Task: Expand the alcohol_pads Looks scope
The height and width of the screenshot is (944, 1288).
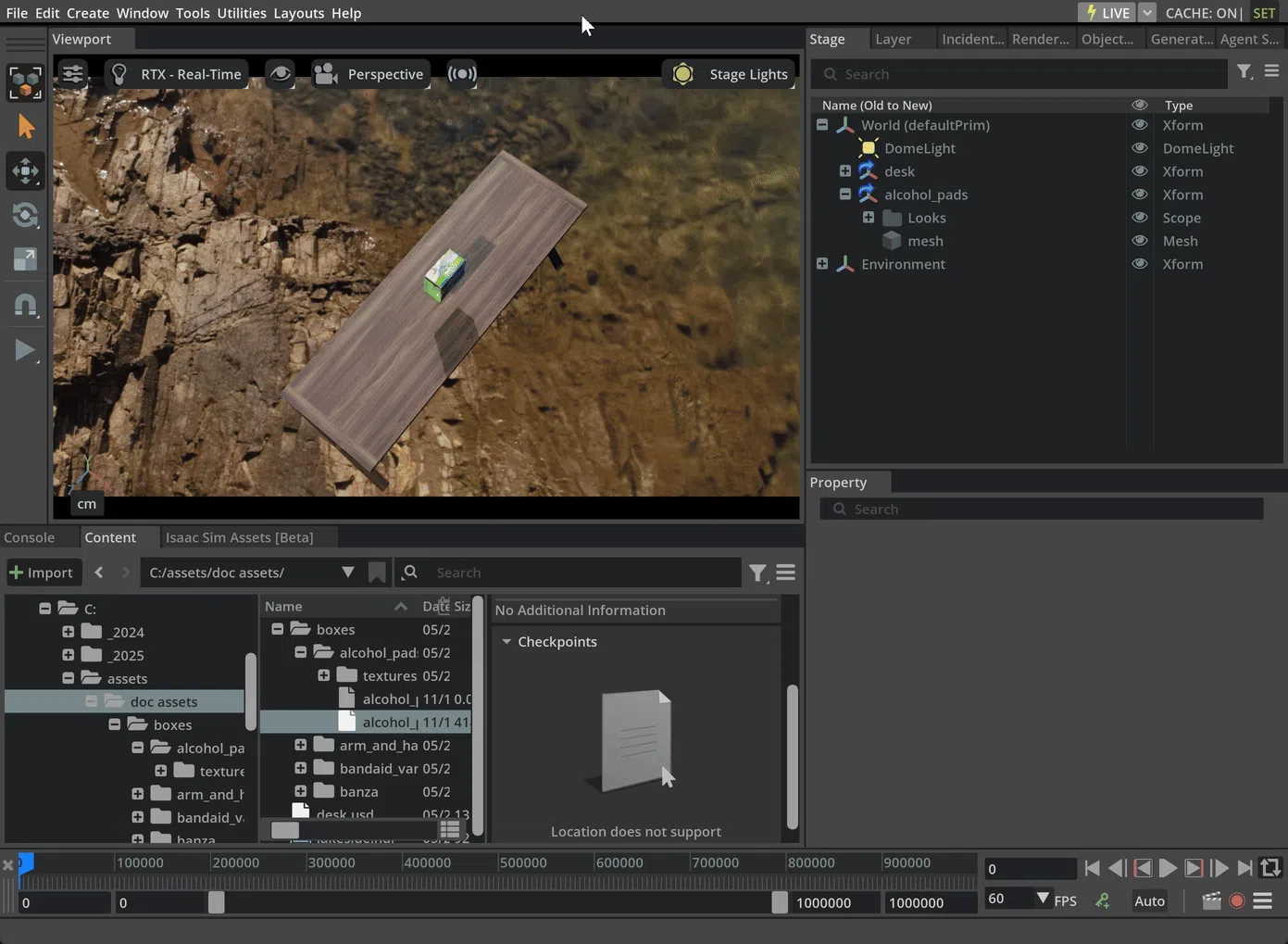Action: [868, 217]
